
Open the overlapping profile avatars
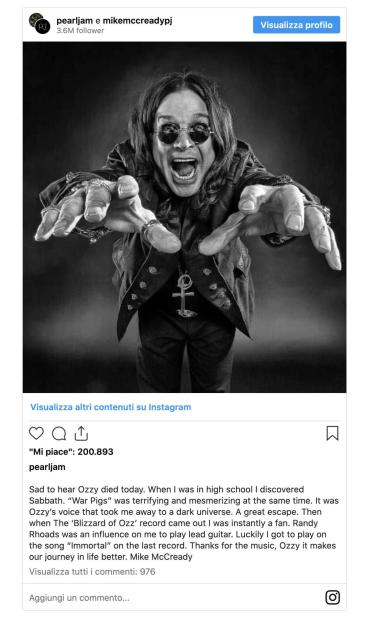click(x=40, y=24)
